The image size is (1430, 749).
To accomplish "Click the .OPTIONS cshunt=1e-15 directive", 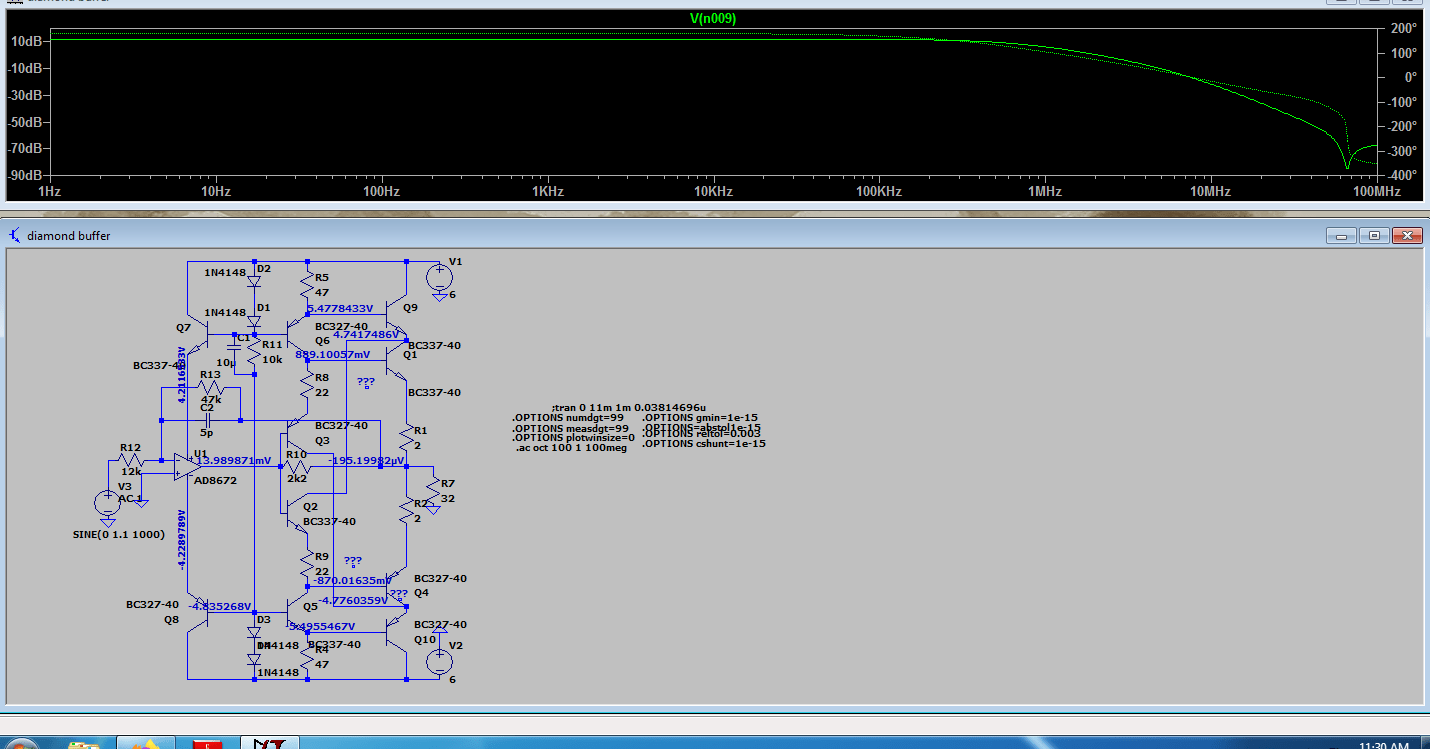I will (x=704, y=443).
